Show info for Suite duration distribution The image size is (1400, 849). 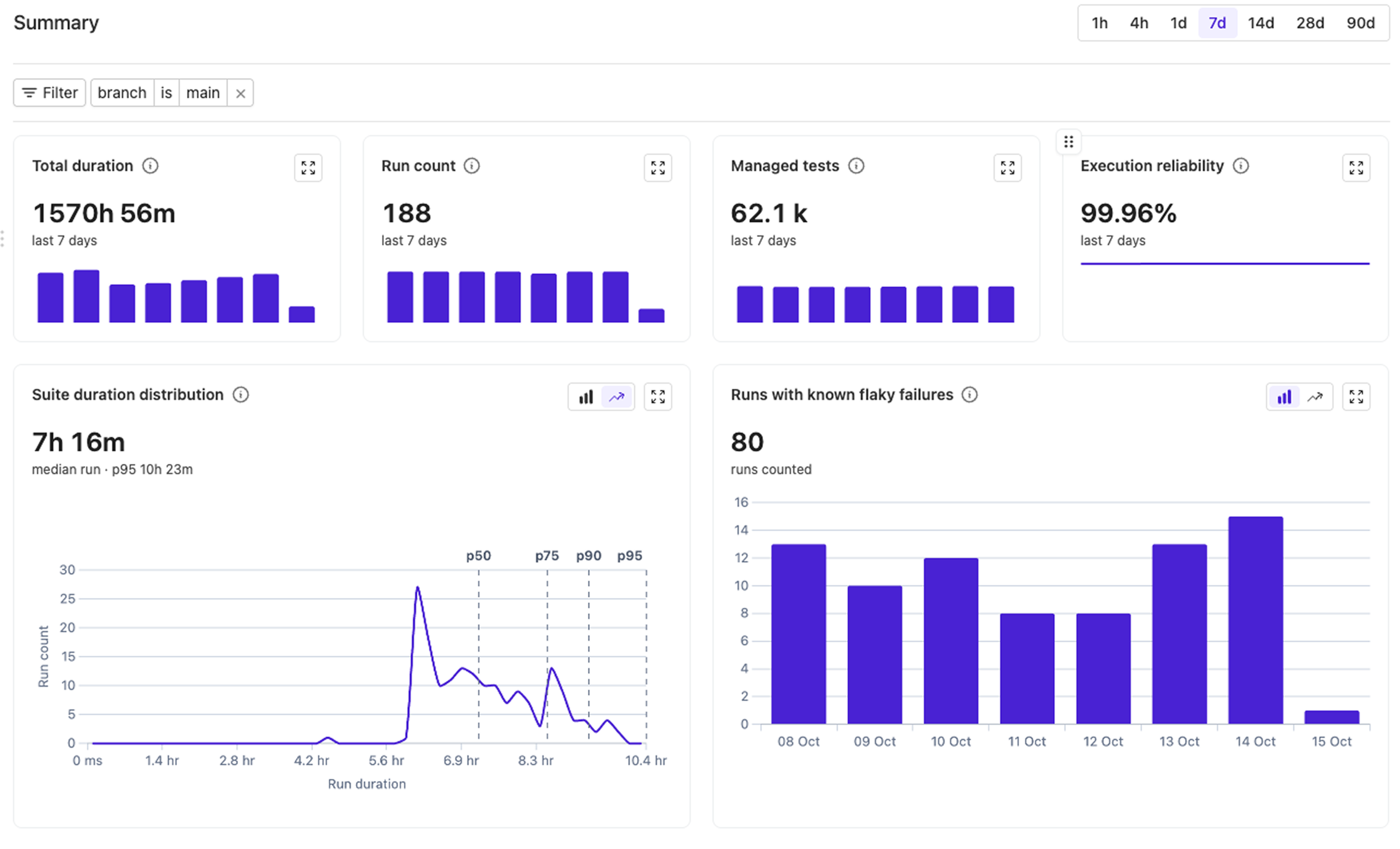(x=241, y=395)
